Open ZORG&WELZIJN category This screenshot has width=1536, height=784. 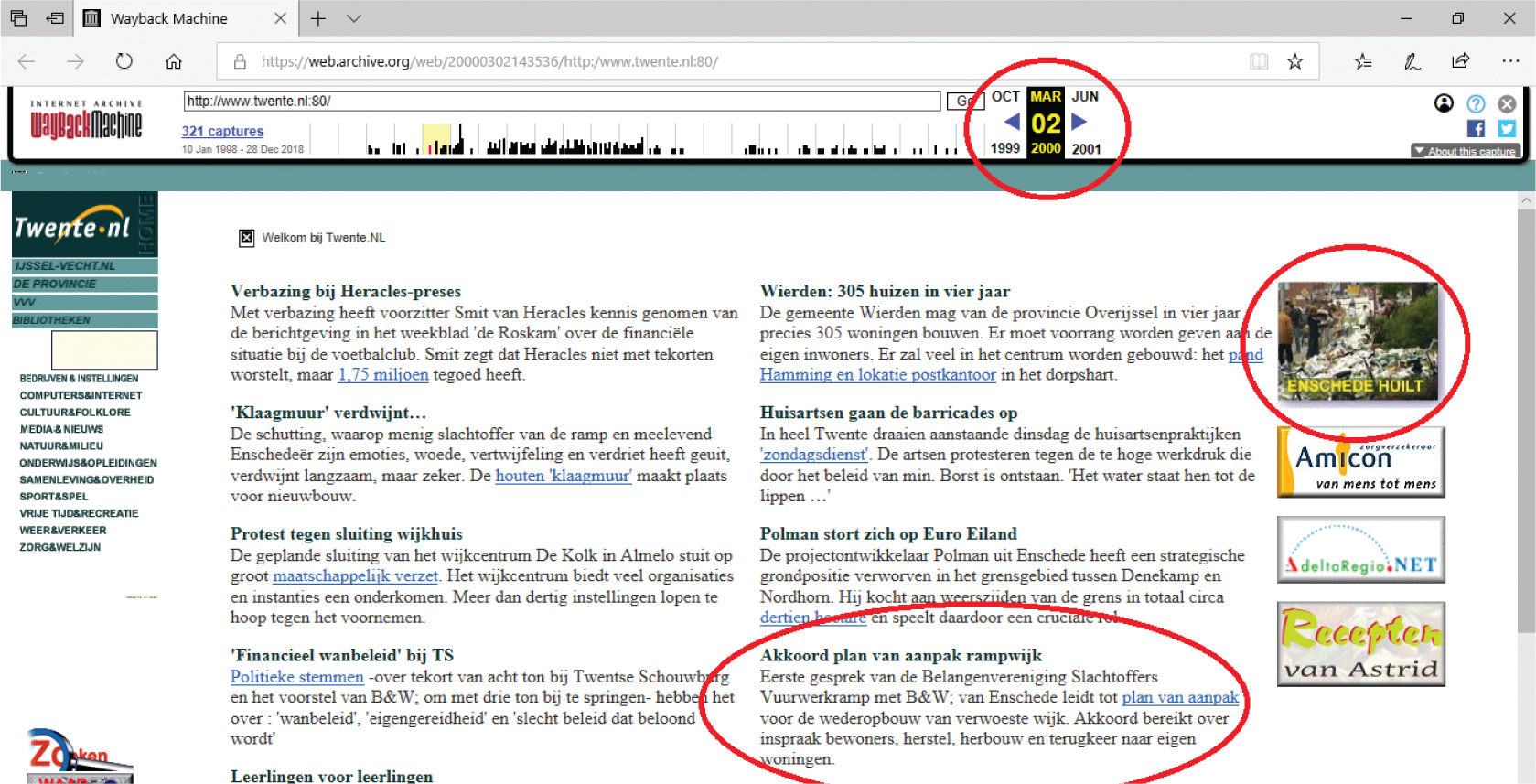pyautogui.click(x=60, y=547)
